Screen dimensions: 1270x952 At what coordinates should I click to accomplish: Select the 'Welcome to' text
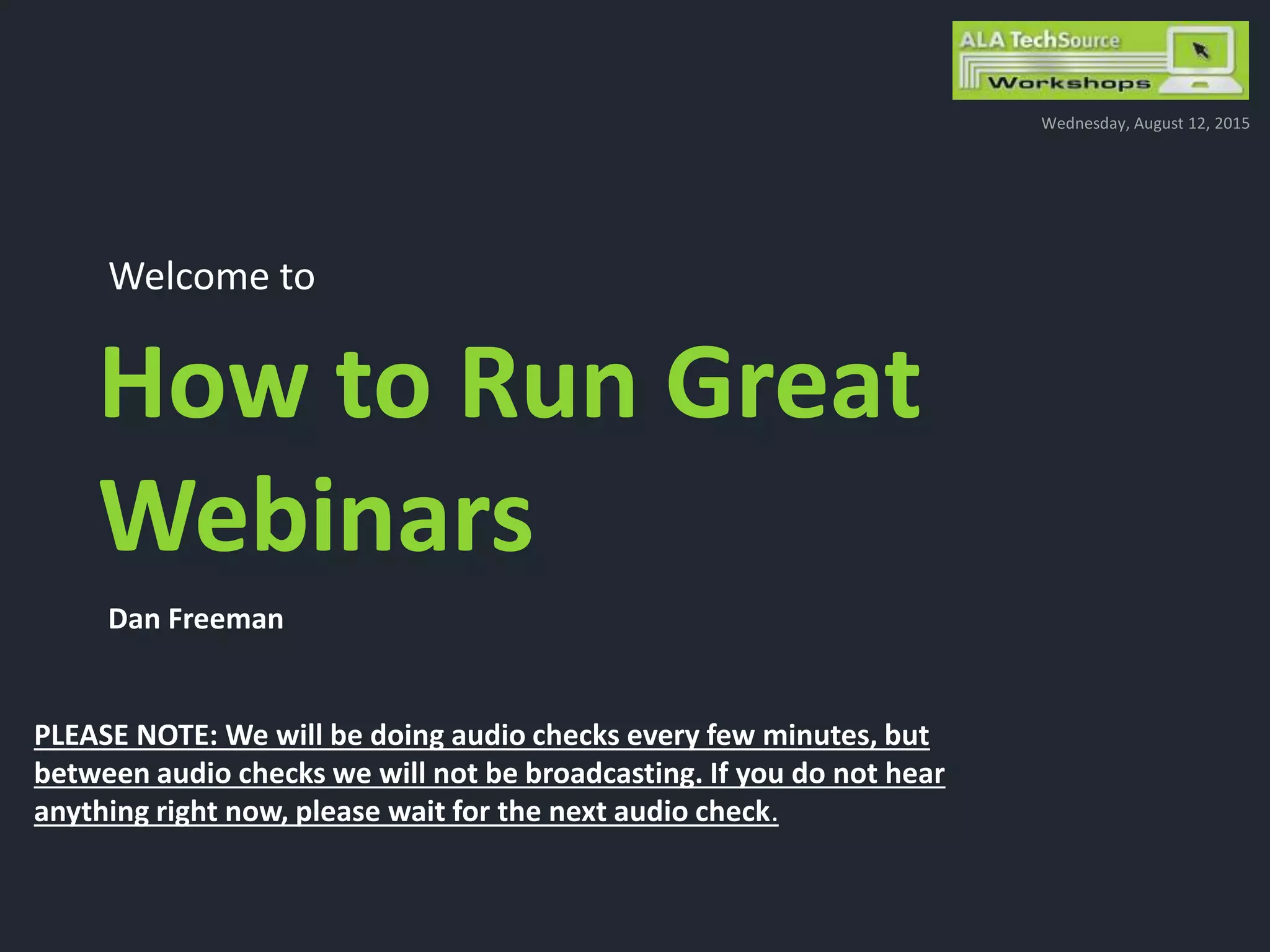pos(211,276)
